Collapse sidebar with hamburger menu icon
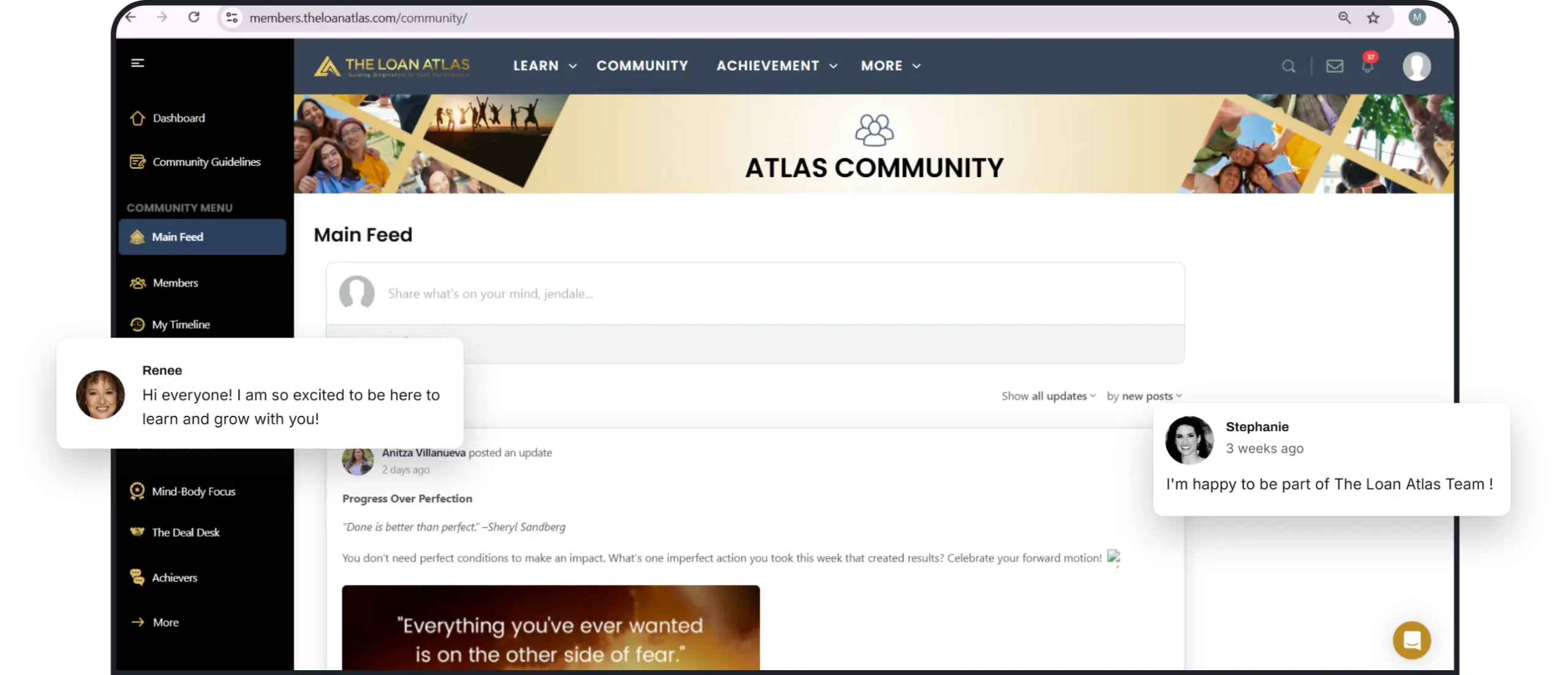Image resolution: width=1568 pixels, height=675 pixels. click(137, 63)
